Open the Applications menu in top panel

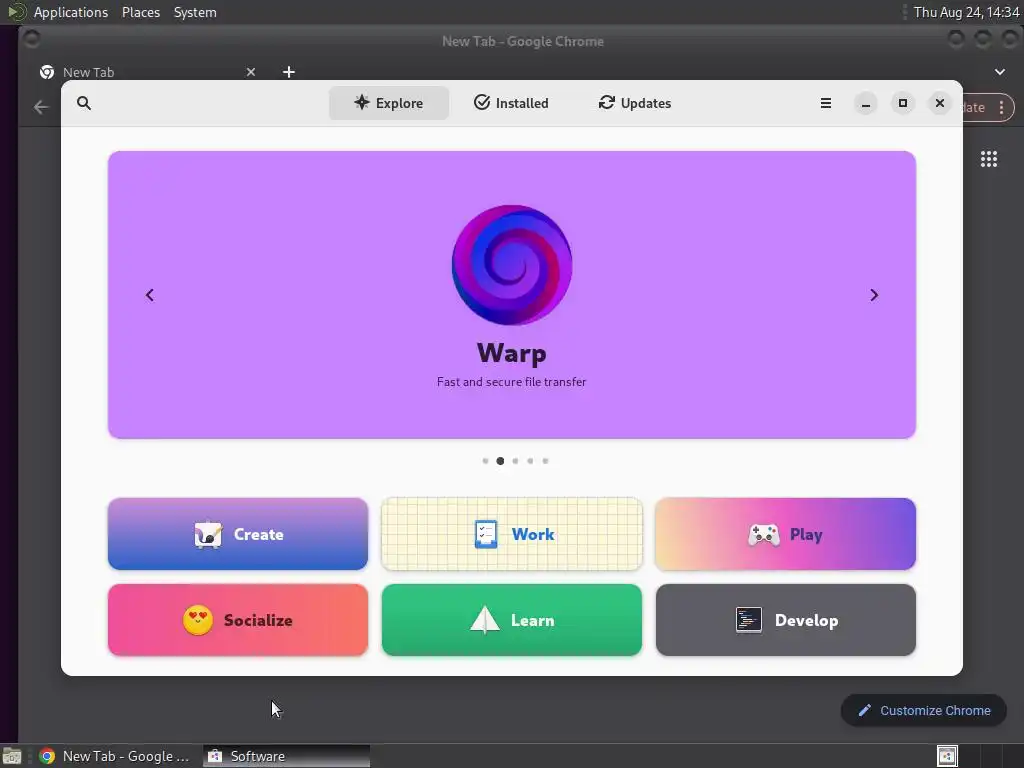point(71,12)
